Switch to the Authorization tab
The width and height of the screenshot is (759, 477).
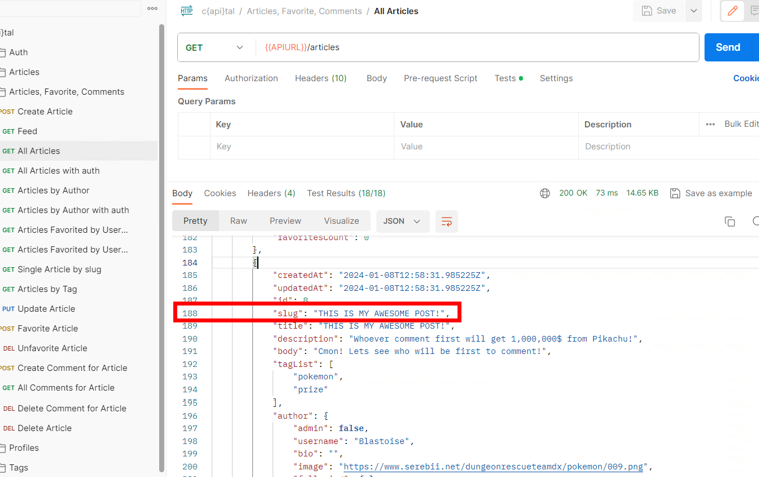tap(251, 78)
